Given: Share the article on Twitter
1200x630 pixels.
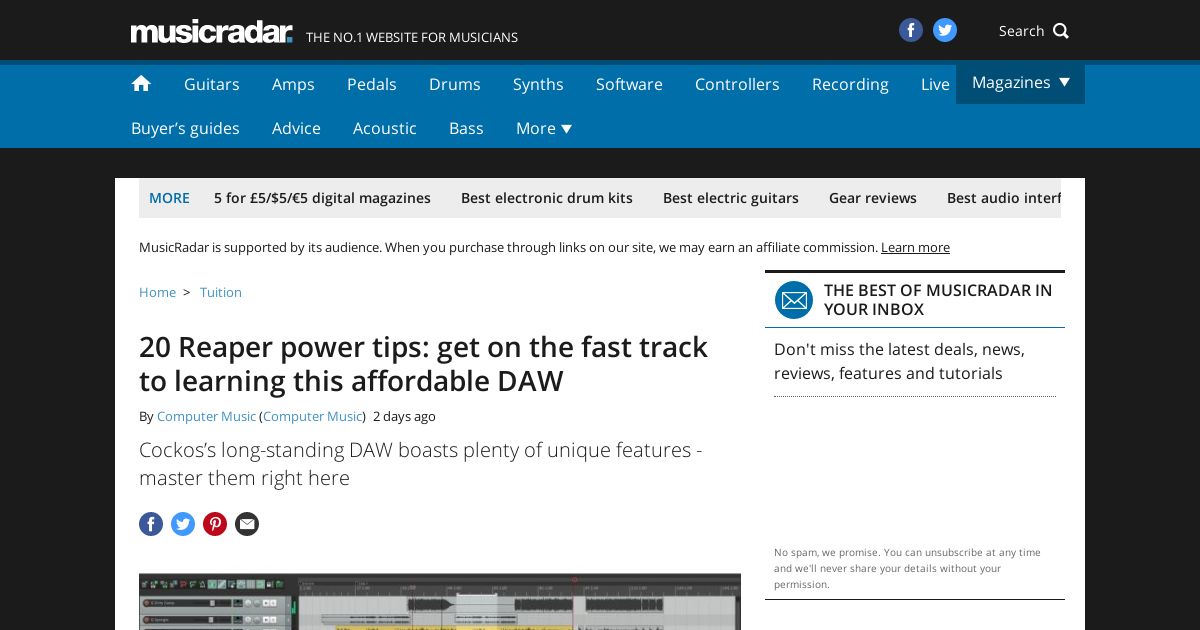Looking at the screenshot, I should coord(183,524).
